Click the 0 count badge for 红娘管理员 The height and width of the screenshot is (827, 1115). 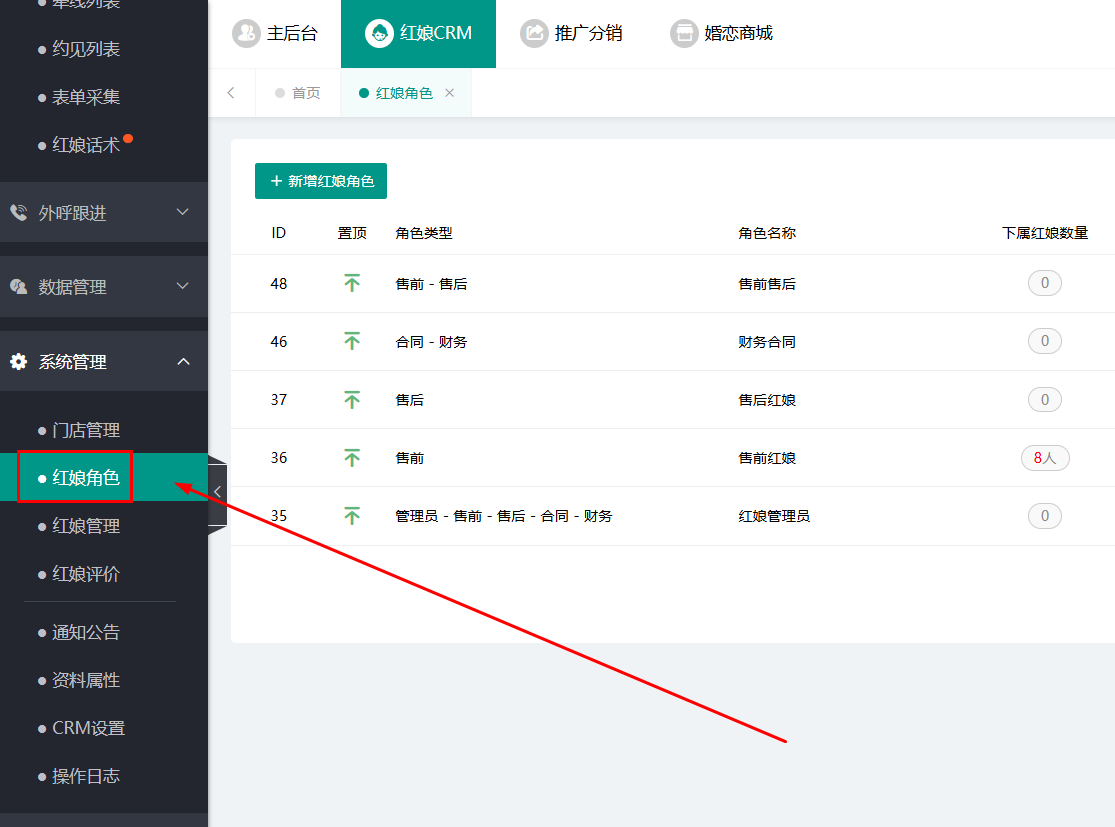pos(1045,516)
